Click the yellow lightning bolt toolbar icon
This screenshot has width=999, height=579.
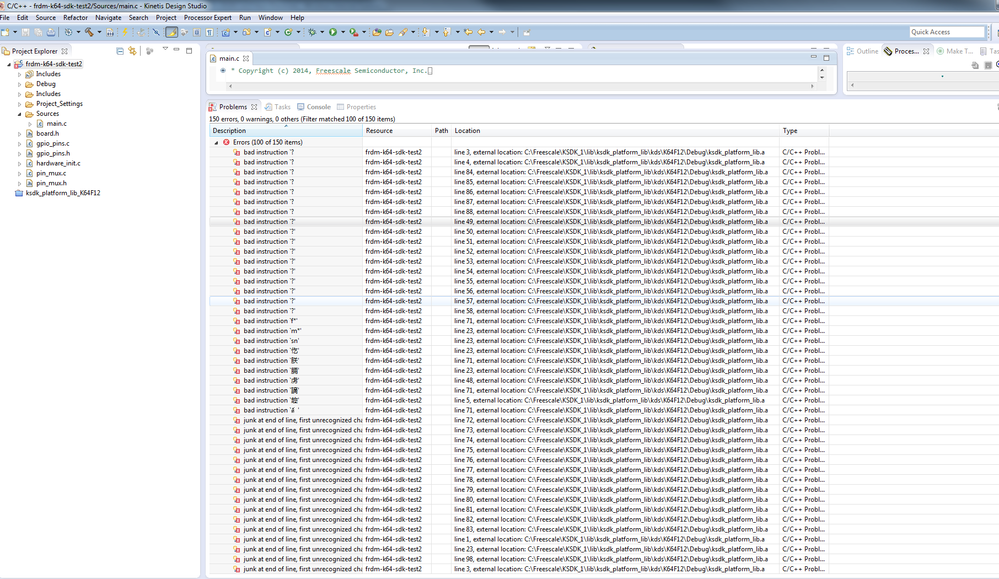(125, 32)
